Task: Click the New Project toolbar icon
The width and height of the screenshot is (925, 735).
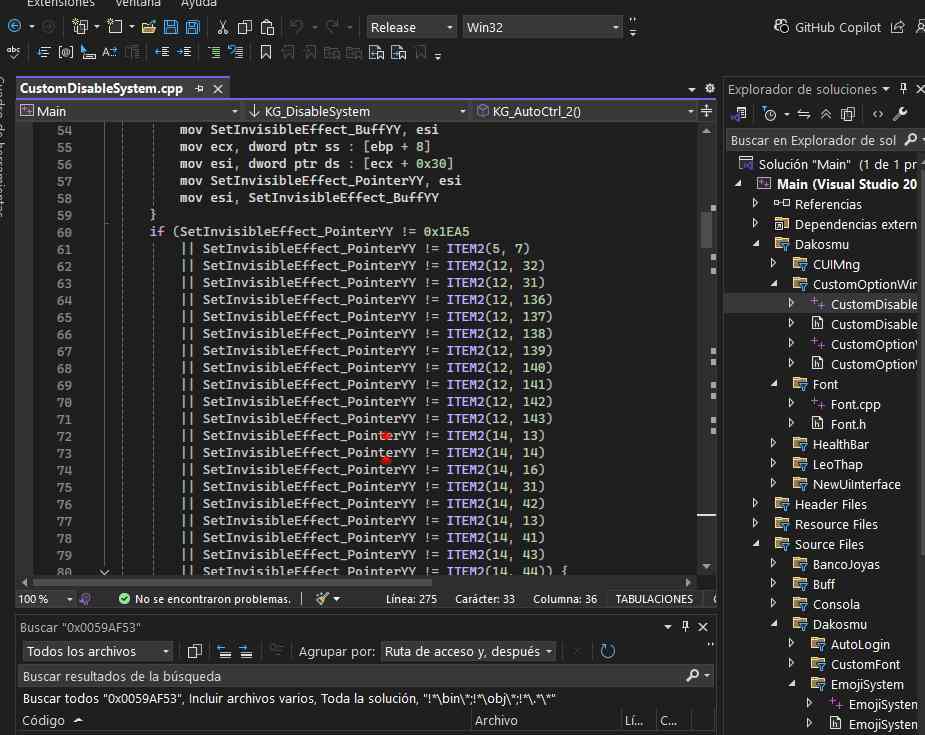Action: 80,27
